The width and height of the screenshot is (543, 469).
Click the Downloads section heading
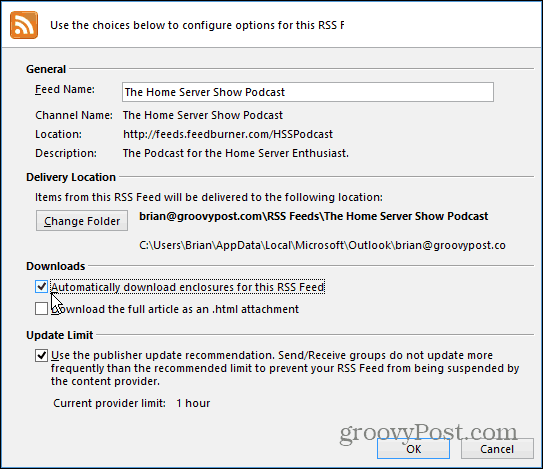click(56, 266)
